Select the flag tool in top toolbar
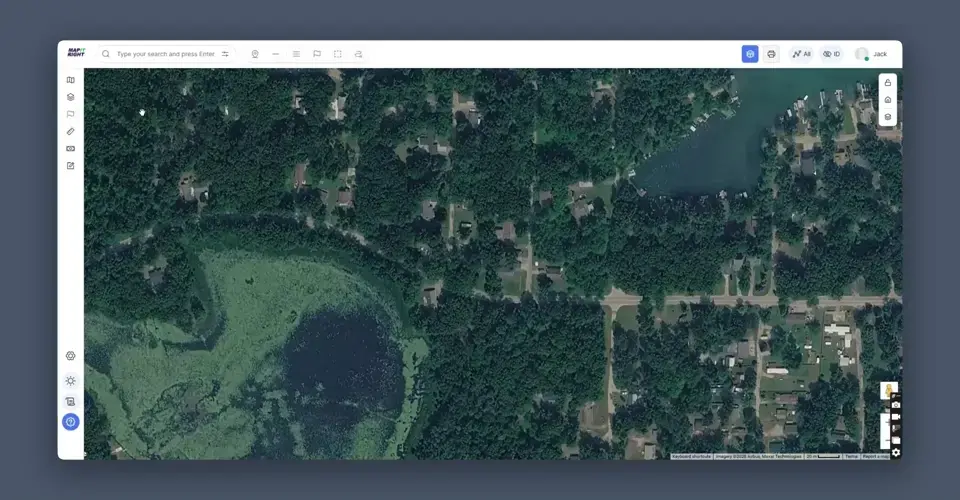 [x=317, y=54]
